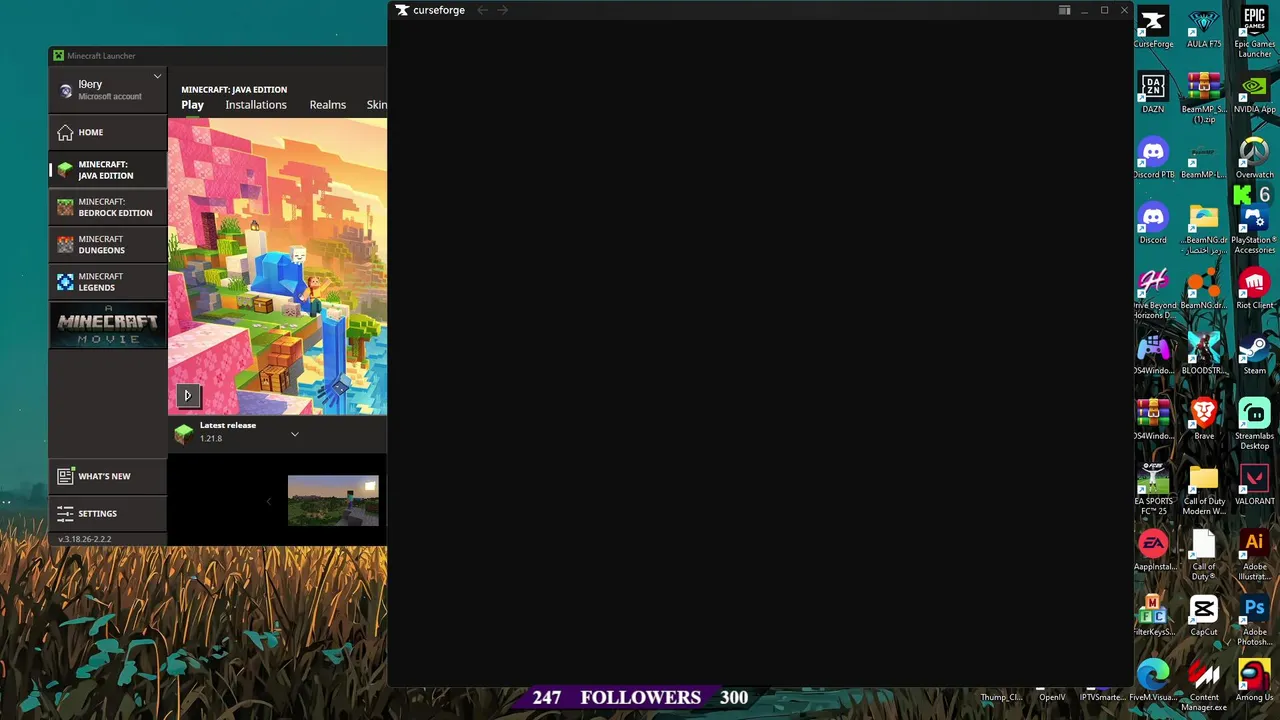Expand the l9ery Microsoft account dropdown
The image size is (1280, 720).
(x=157, y=76)
